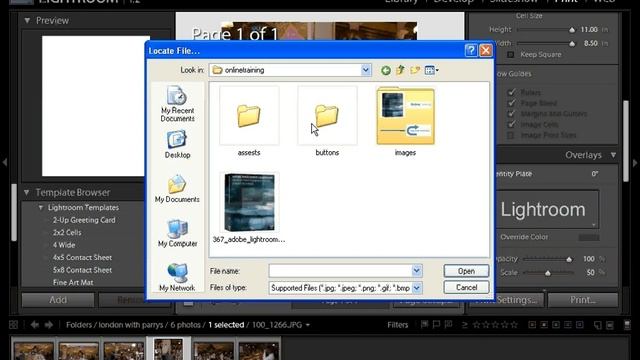Click the Scale slider handle
640x360 pixels.
pos(548,273)
